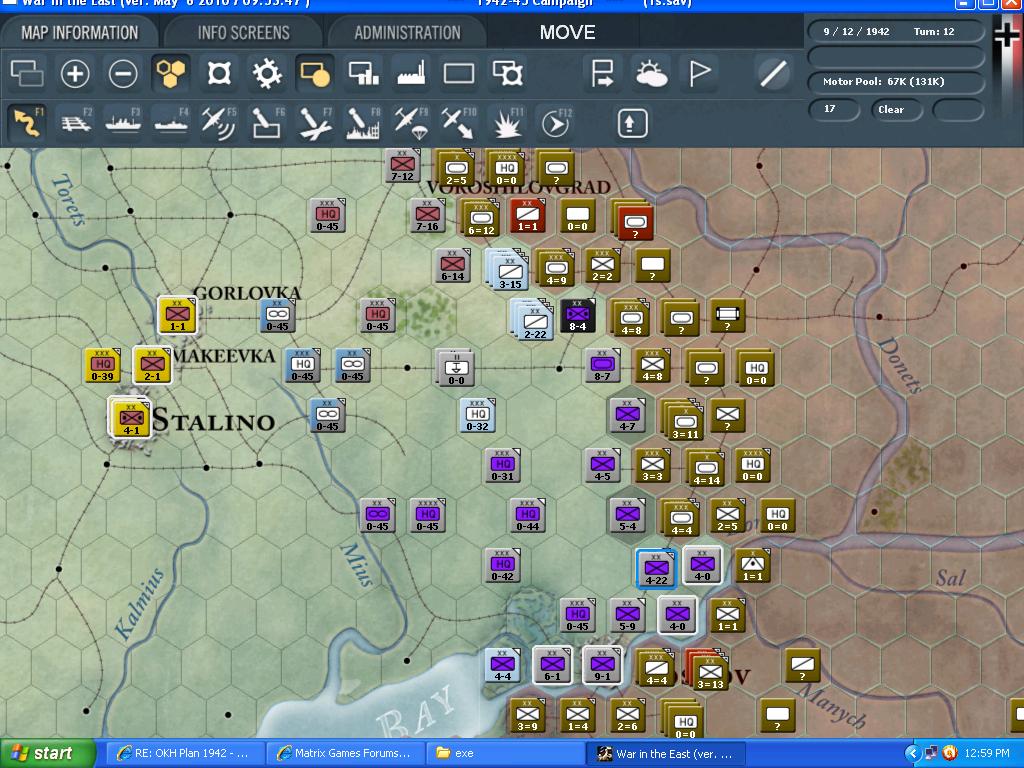The height and width of the screenshot is (768, 1024).
Task: Select red Soviet counter 1=1 near Voroshilovgrad
Action: [528, 216]
